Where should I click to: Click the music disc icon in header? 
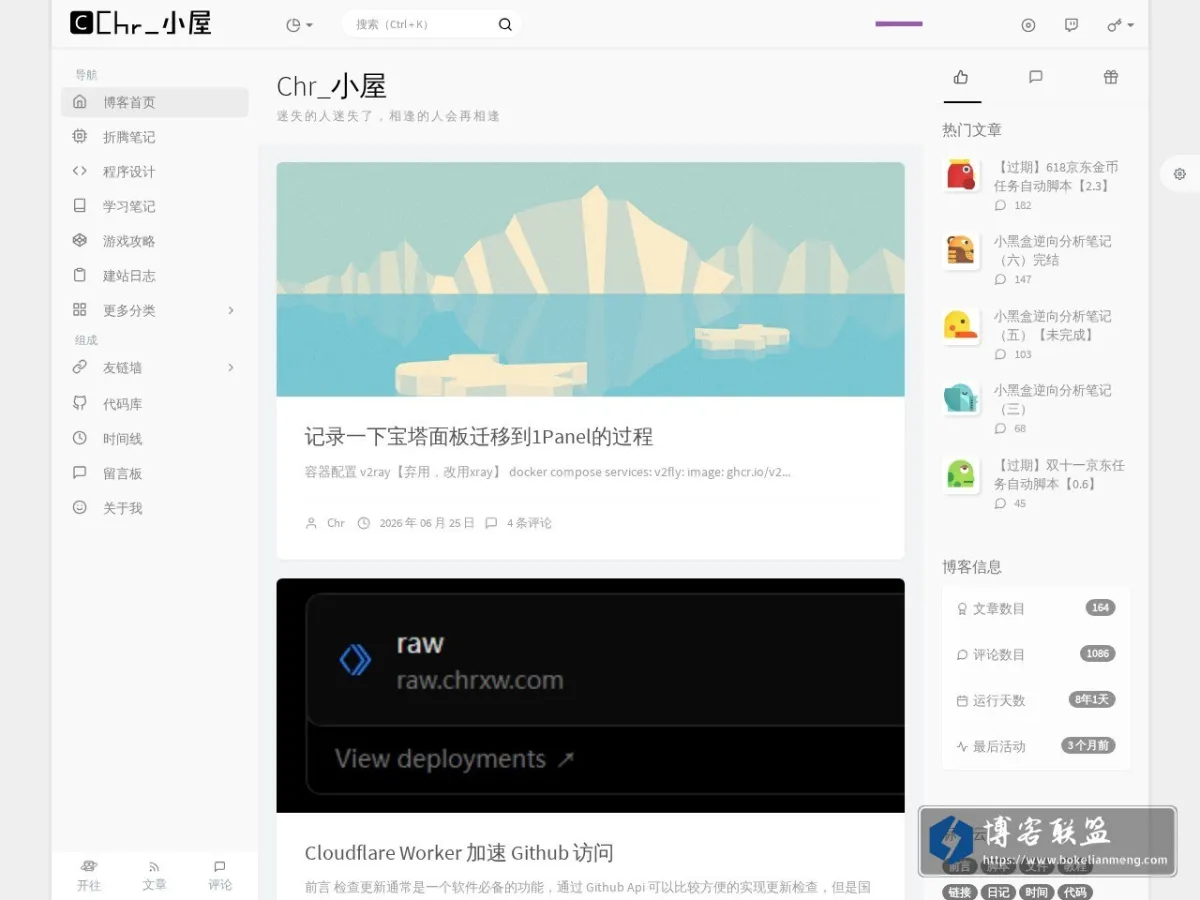point(1028,25)
